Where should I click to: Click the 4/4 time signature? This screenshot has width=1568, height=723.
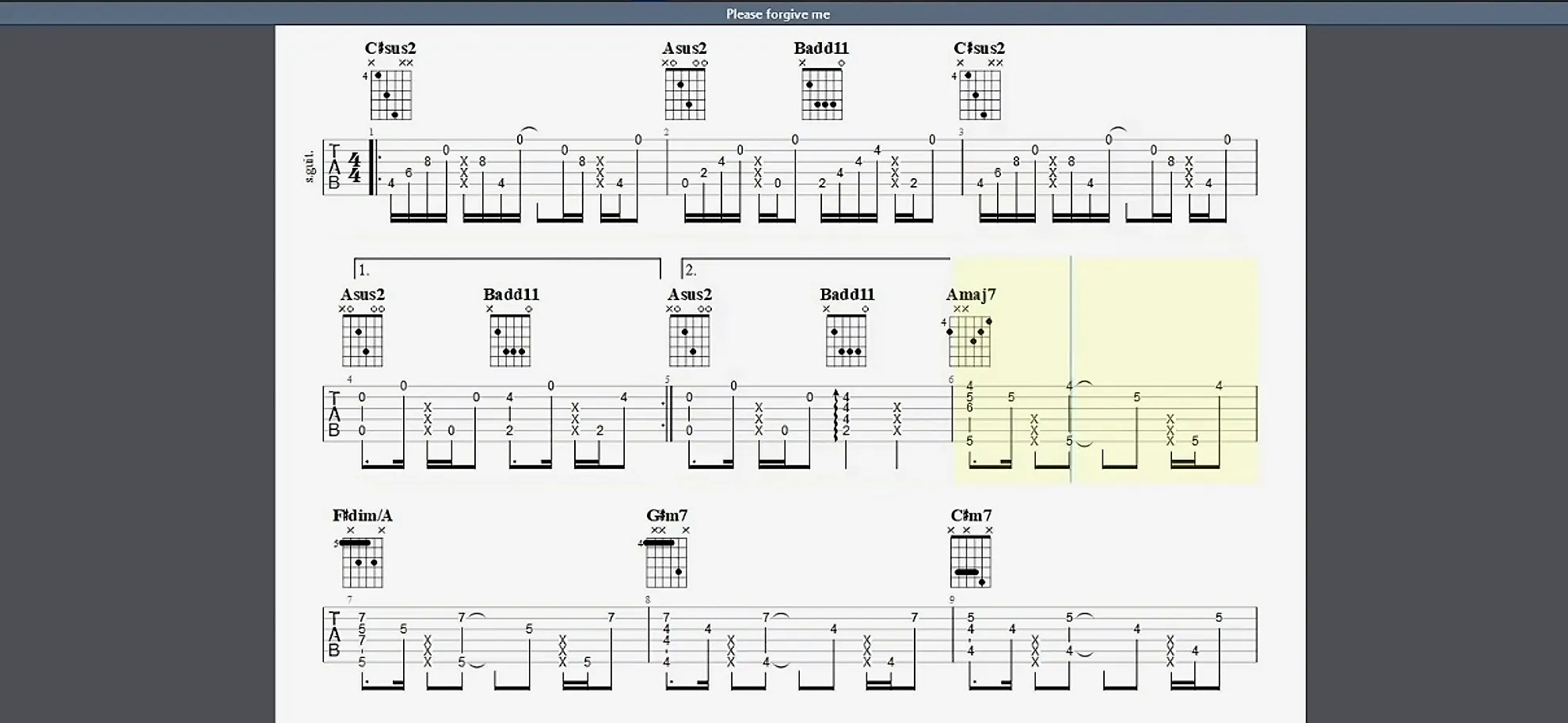pos(354,168)
